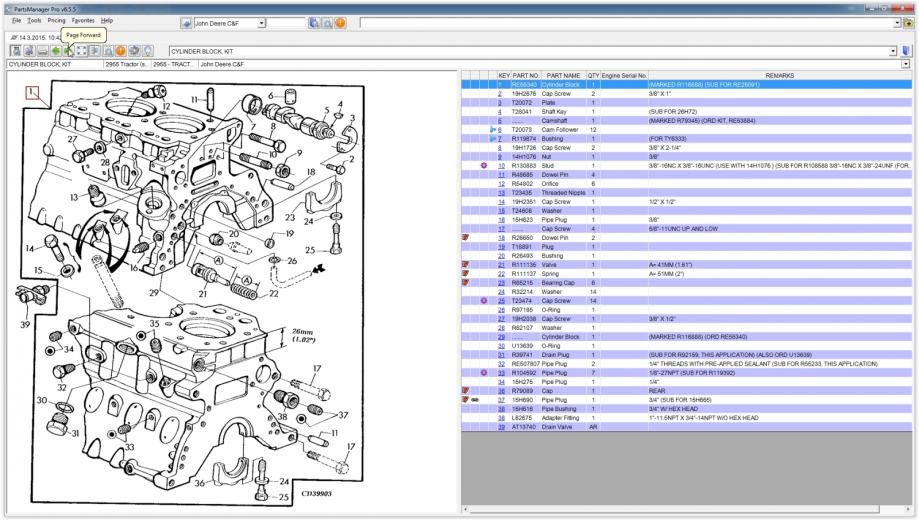Click key link 4 for Shaft Key
Viewport: 919px width, 520px height.
pyautogui.click(x=500, y=112)
